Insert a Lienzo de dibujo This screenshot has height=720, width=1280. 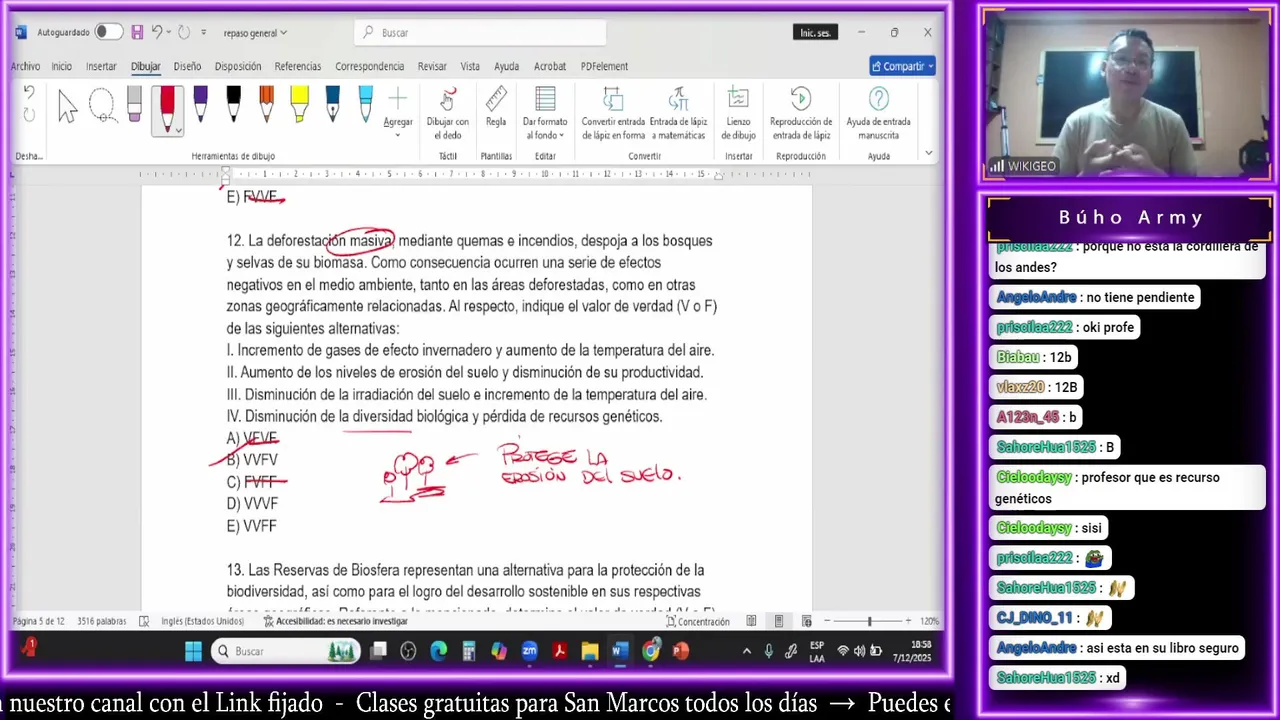[738, 113]
